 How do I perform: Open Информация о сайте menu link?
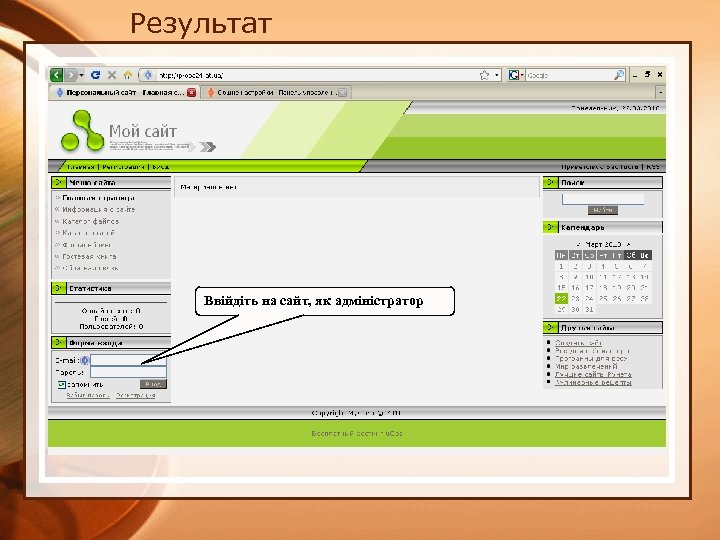point(99,209)
